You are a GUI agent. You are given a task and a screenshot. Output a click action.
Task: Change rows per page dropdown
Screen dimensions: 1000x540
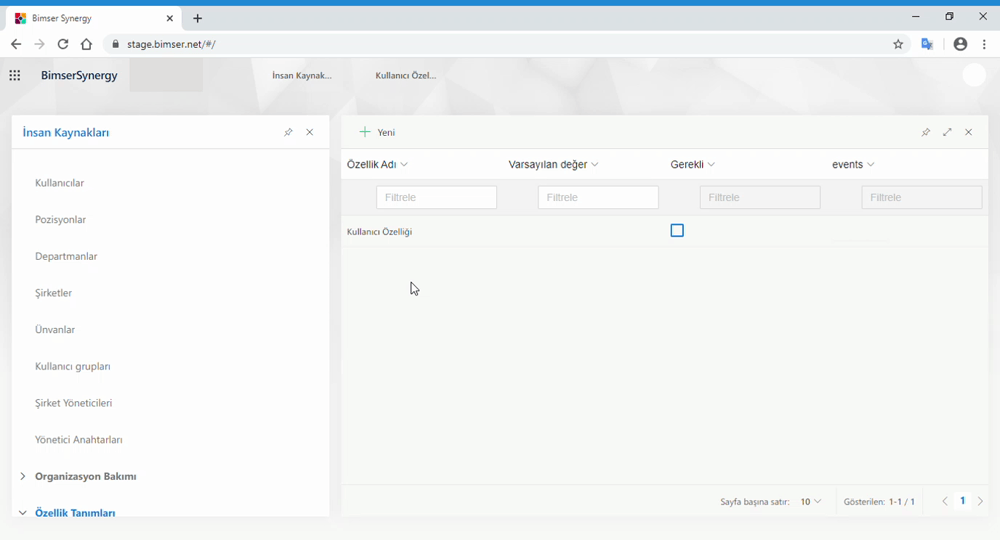pos(811,502)
